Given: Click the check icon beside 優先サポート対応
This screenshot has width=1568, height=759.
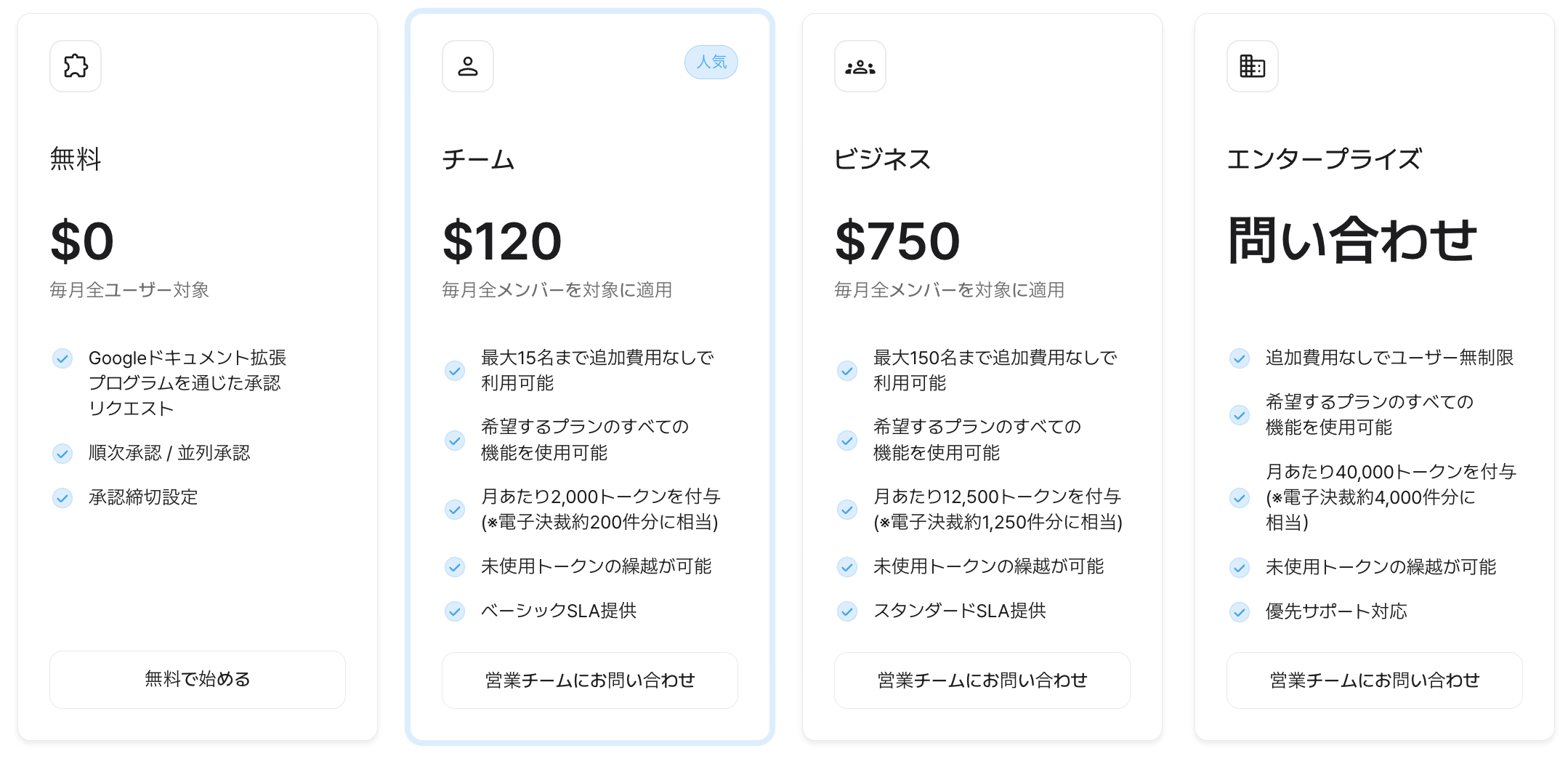Looking at the screenshot, I should pos(1240,612).
